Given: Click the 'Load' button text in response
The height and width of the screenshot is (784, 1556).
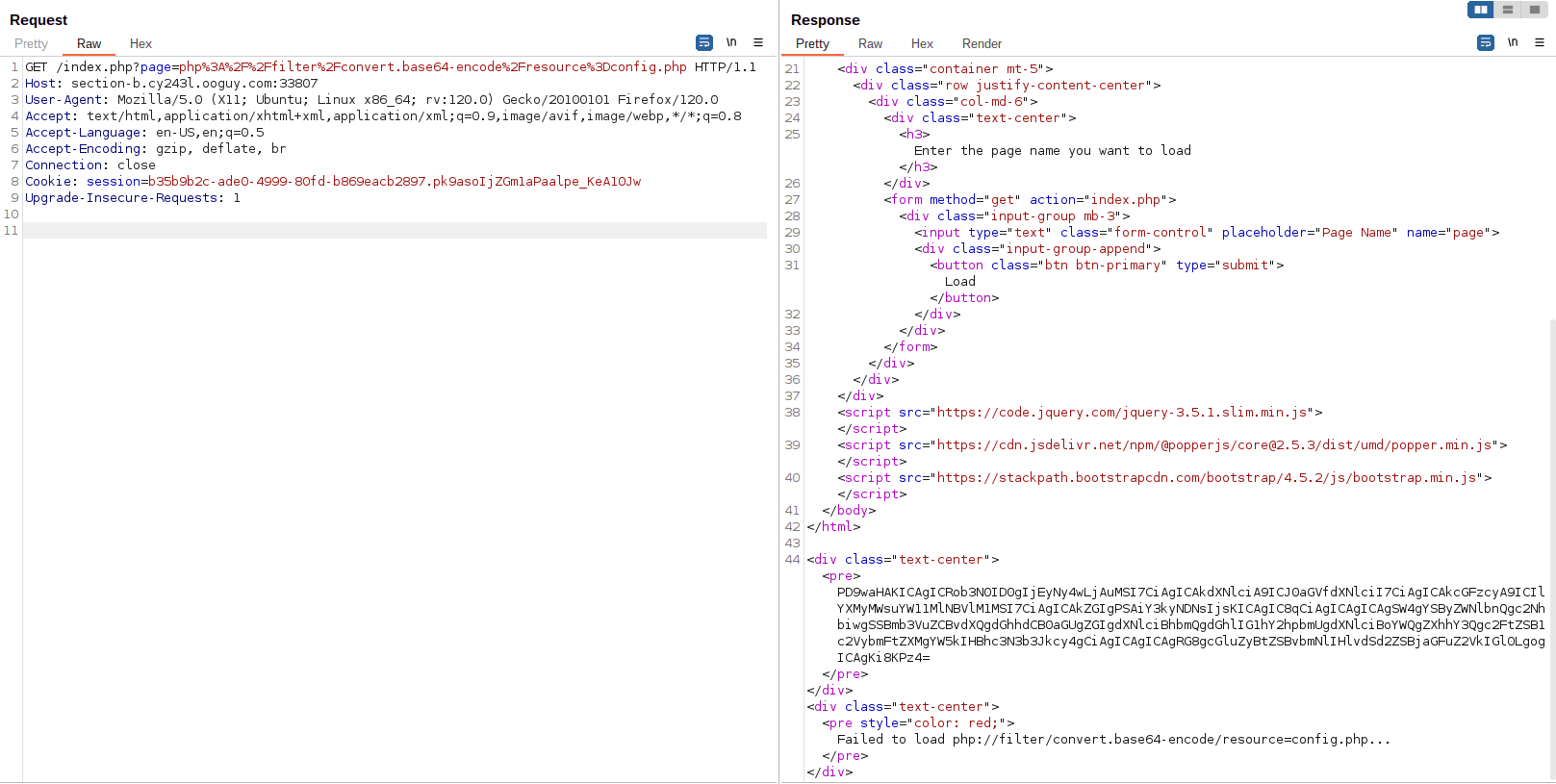Looking at the screenshot, I should tap(960, 282).
